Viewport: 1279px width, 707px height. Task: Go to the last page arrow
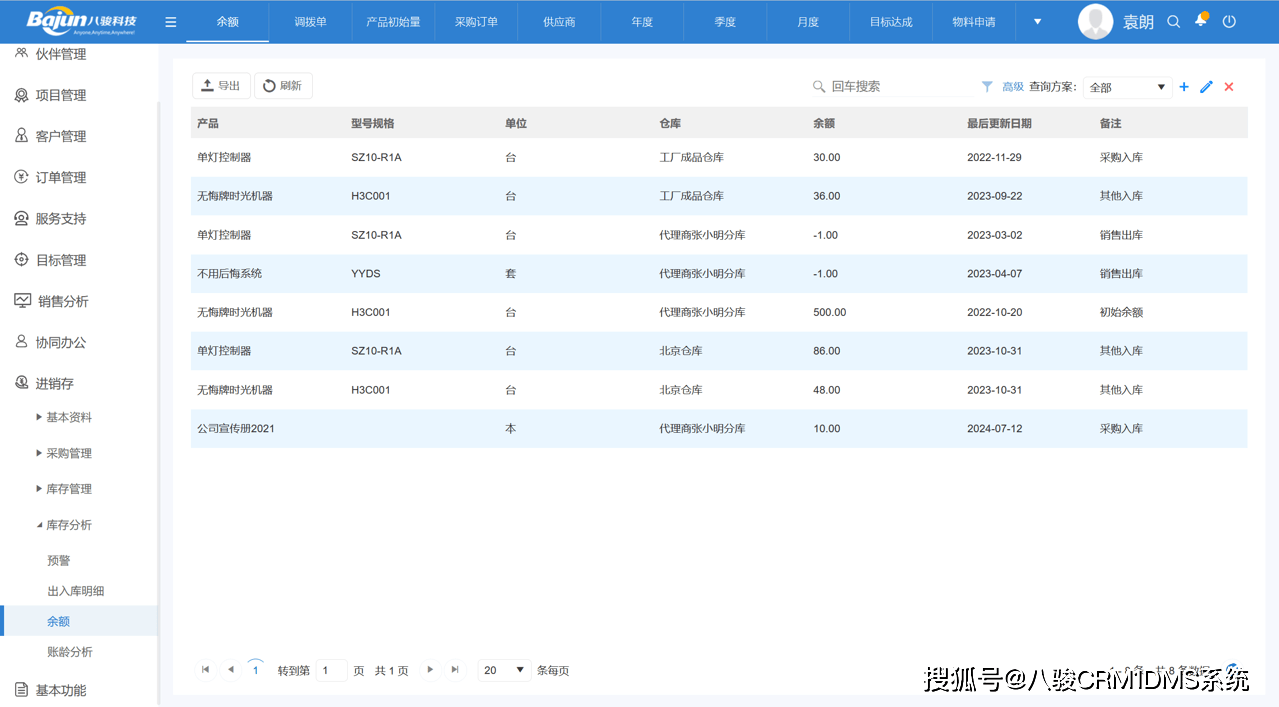click(x=455, y=670)
